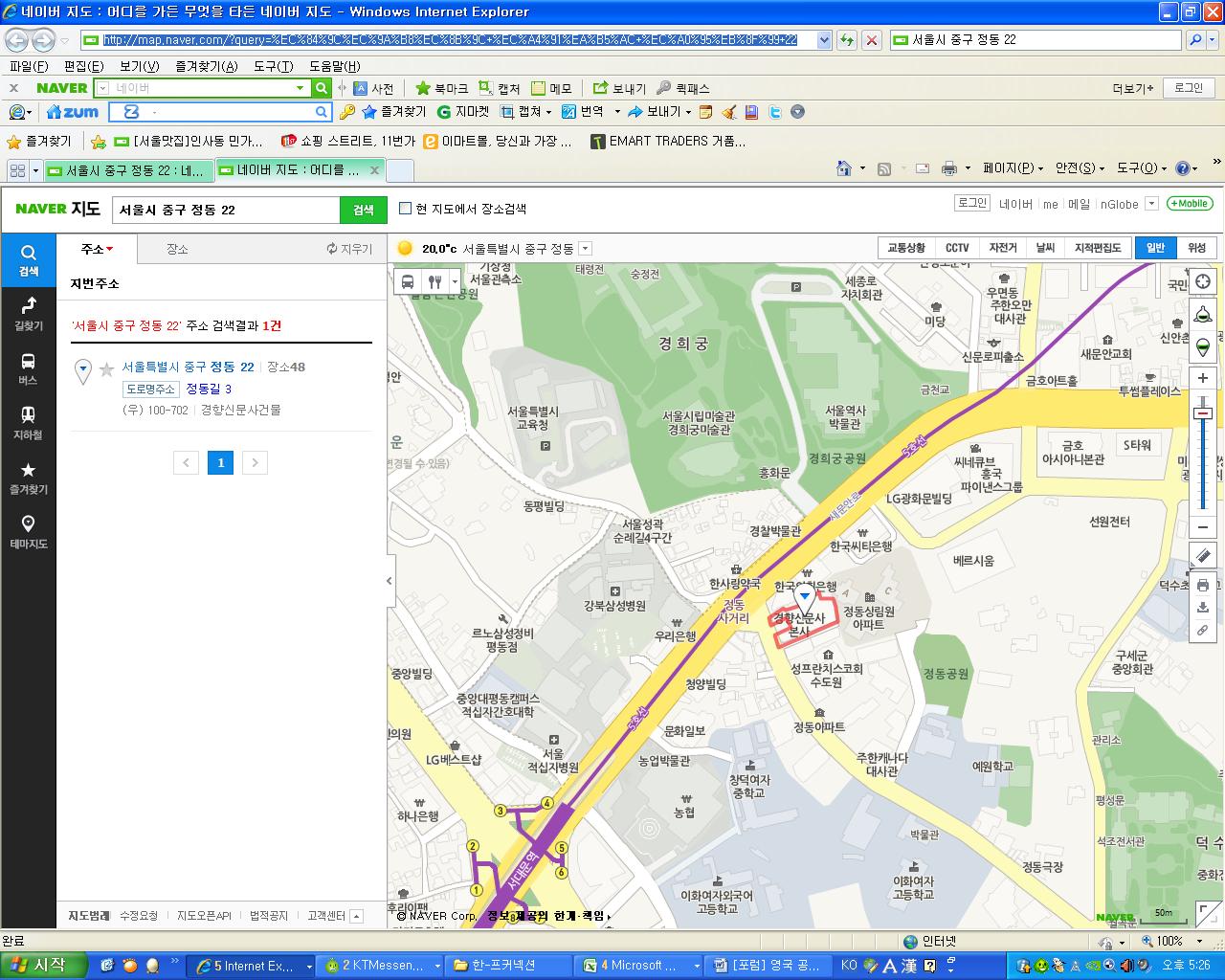Click the map URL link copy icon
Screen dimensions: 1225x980
[1203, 631]
